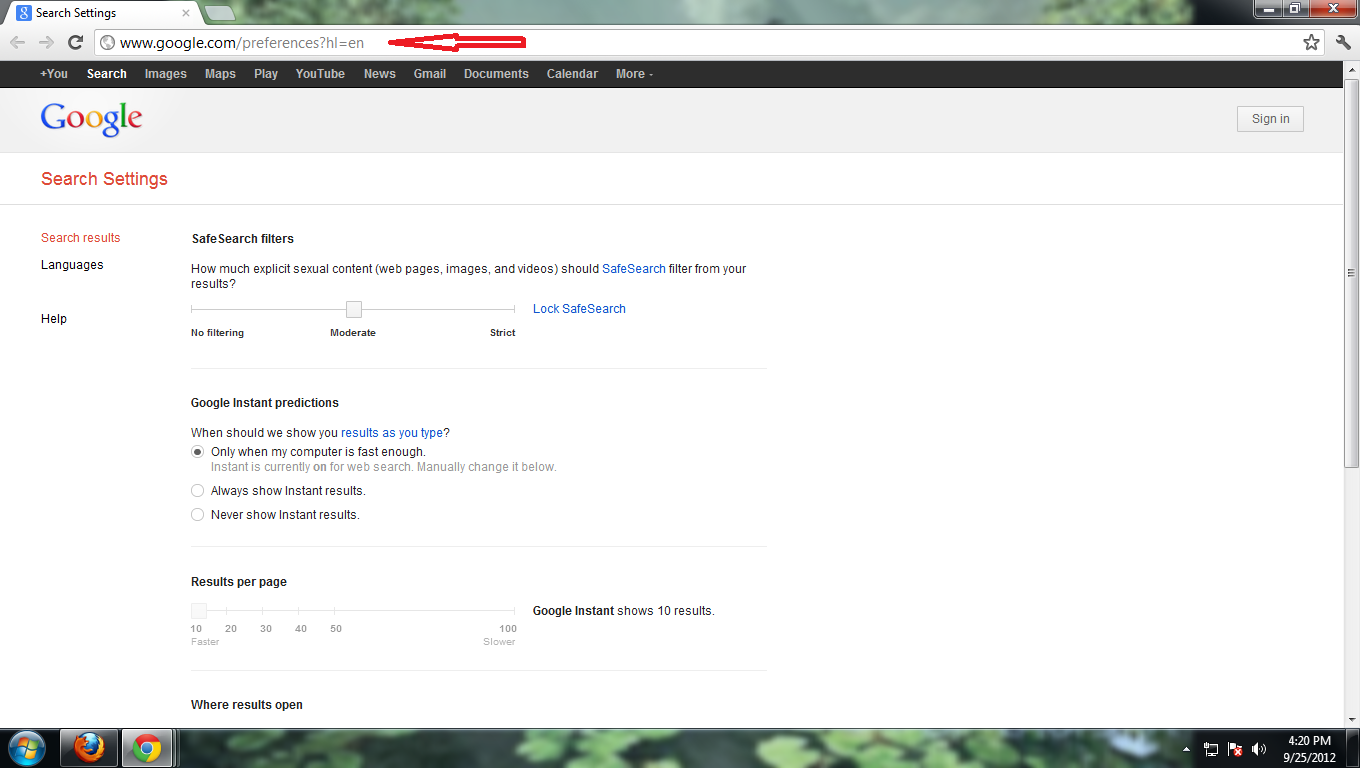Open new tab button
Viewport: 1360px width, 768px height.
[x=219, y=13]
